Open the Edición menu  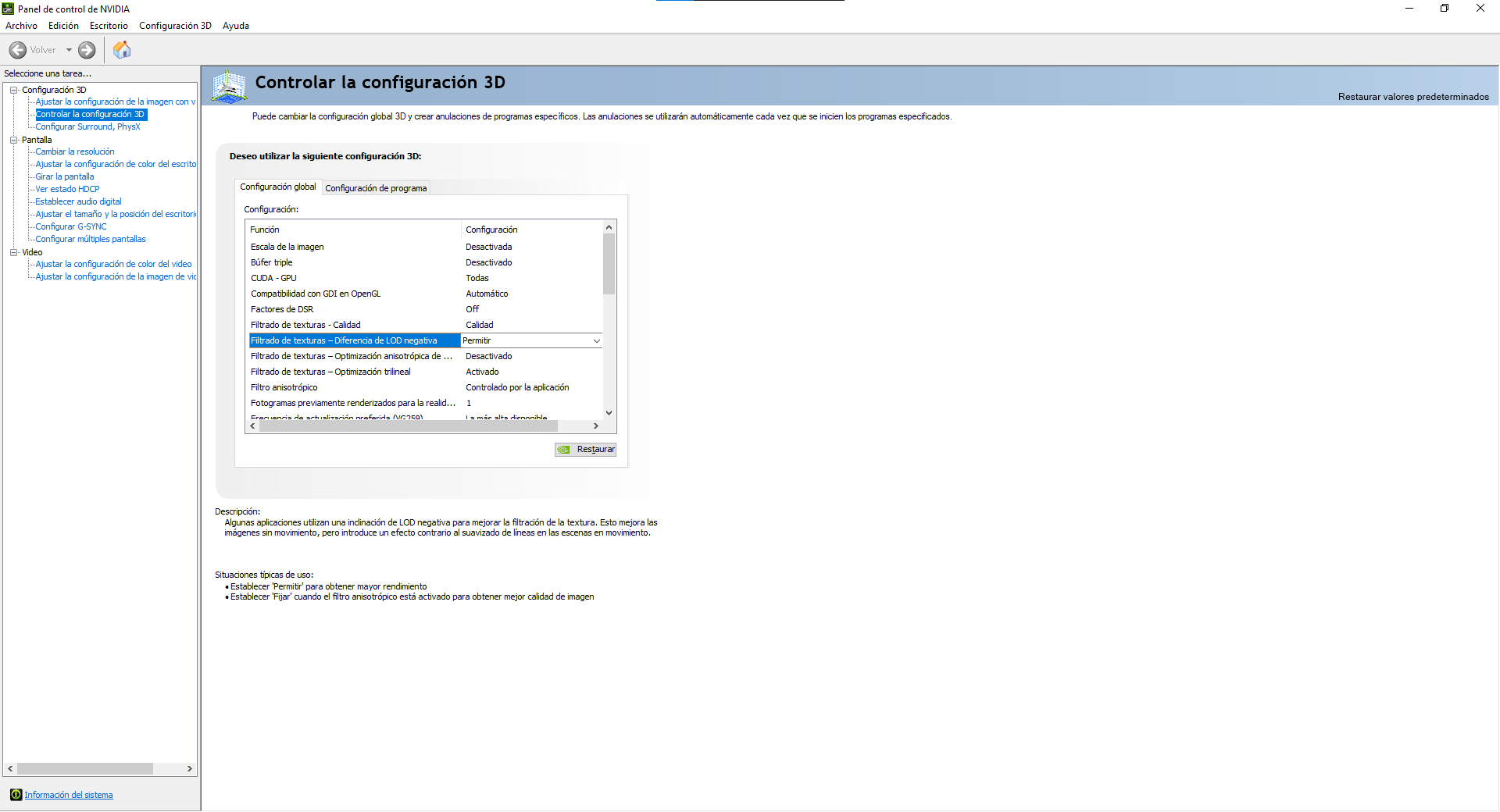[x=63, y=26]
